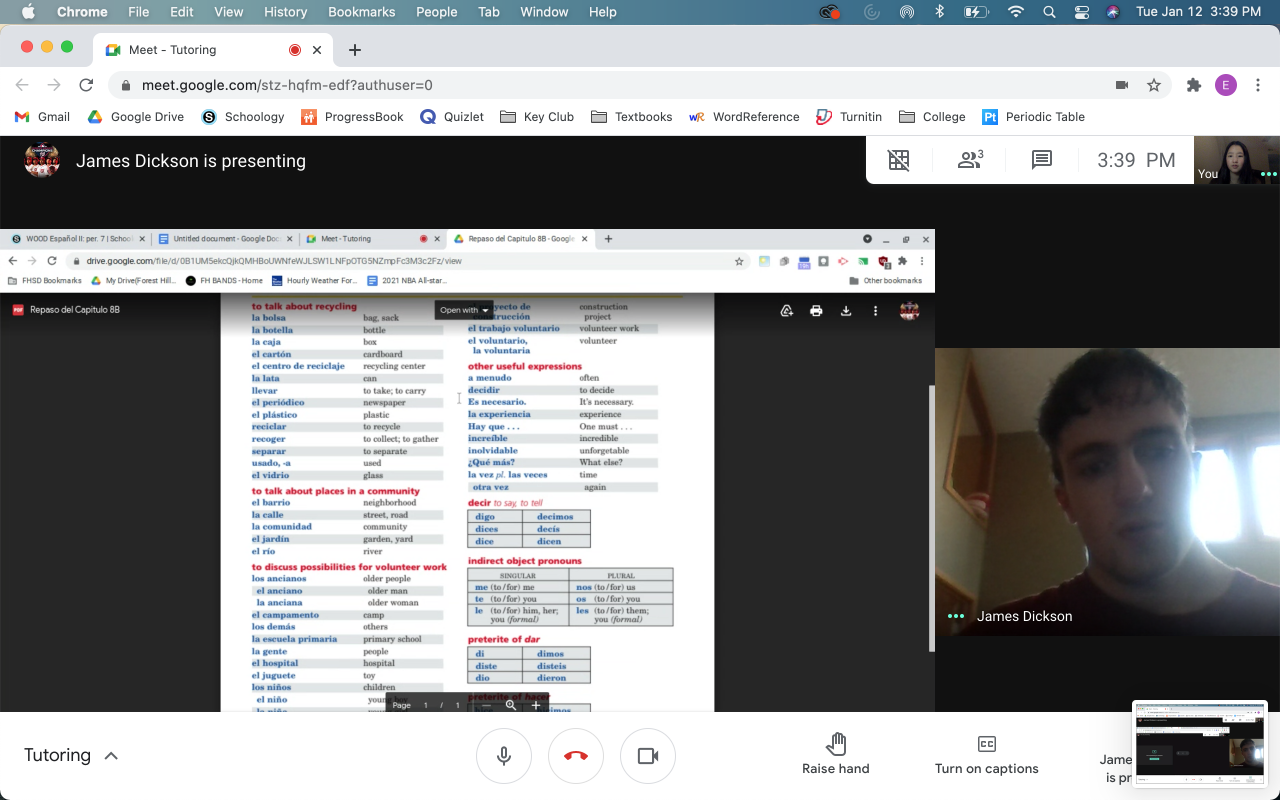Mute the microphone in Meet
The height and width of the screenshot is (800, 1280).
coord(504,756)
